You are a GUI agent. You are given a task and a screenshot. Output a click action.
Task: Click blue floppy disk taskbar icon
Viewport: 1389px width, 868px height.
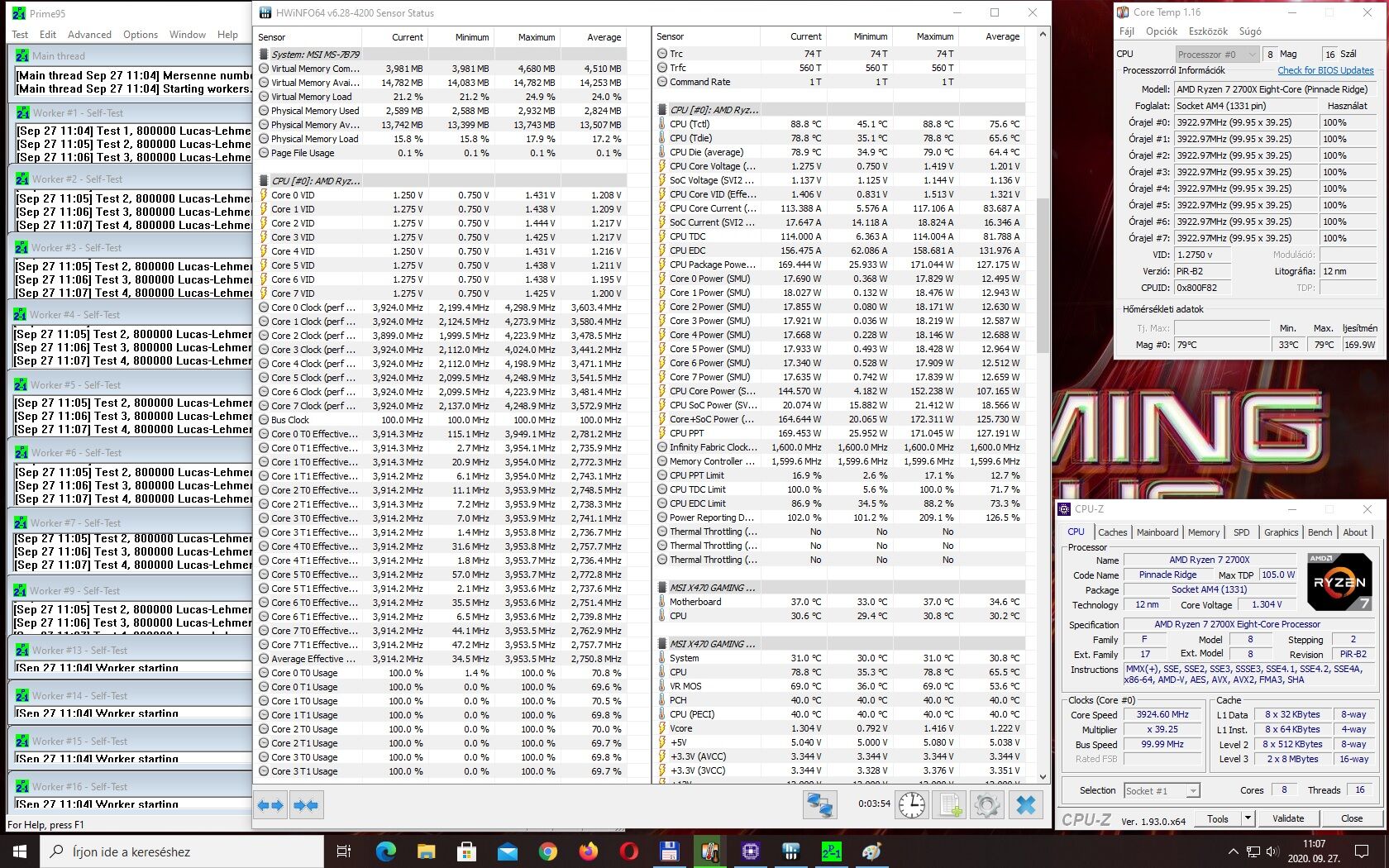(x=669, y=851)
